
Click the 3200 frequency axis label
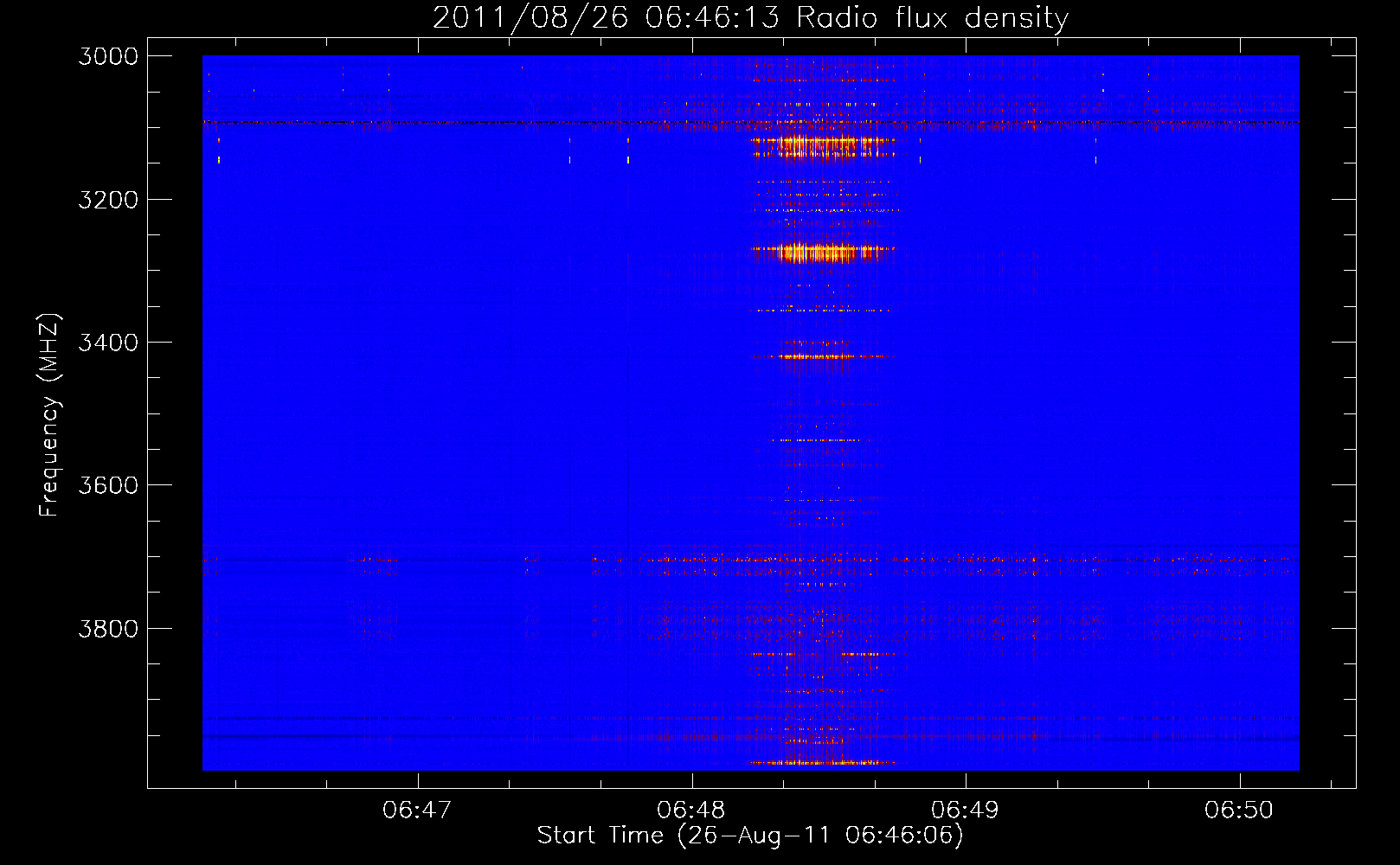pos(108,200)
